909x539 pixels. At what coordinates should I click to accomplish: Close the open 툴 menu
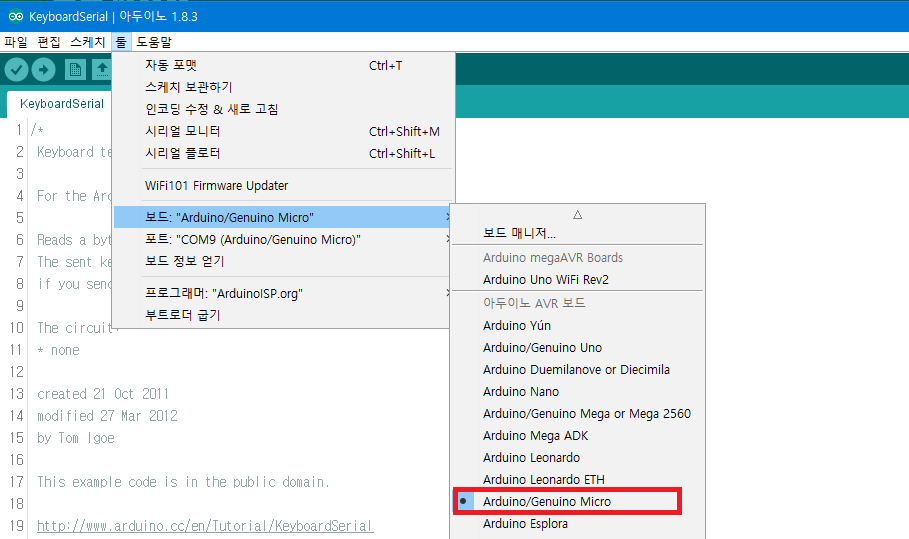click(121, 42)
